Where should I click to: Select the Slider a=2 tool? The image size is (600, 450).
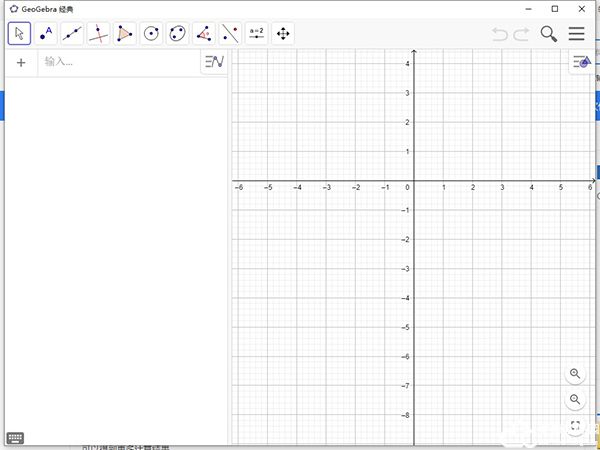click(256, 34)
